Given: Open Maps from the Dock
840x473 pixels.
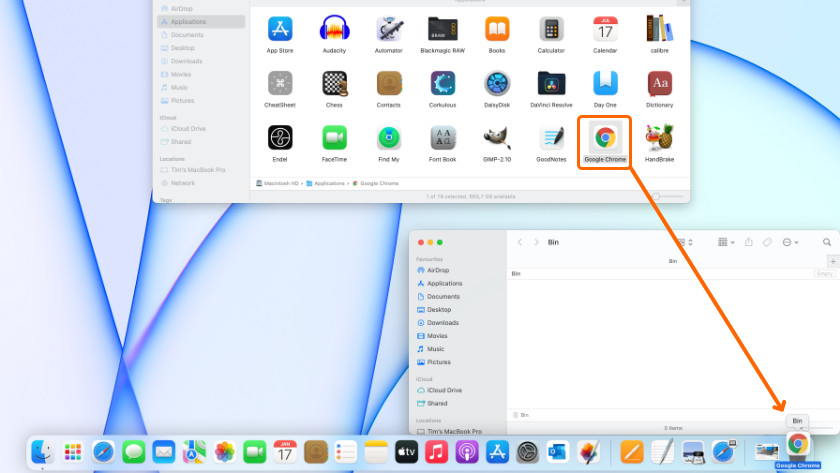Looking at the screenshot, I should 194,452.
